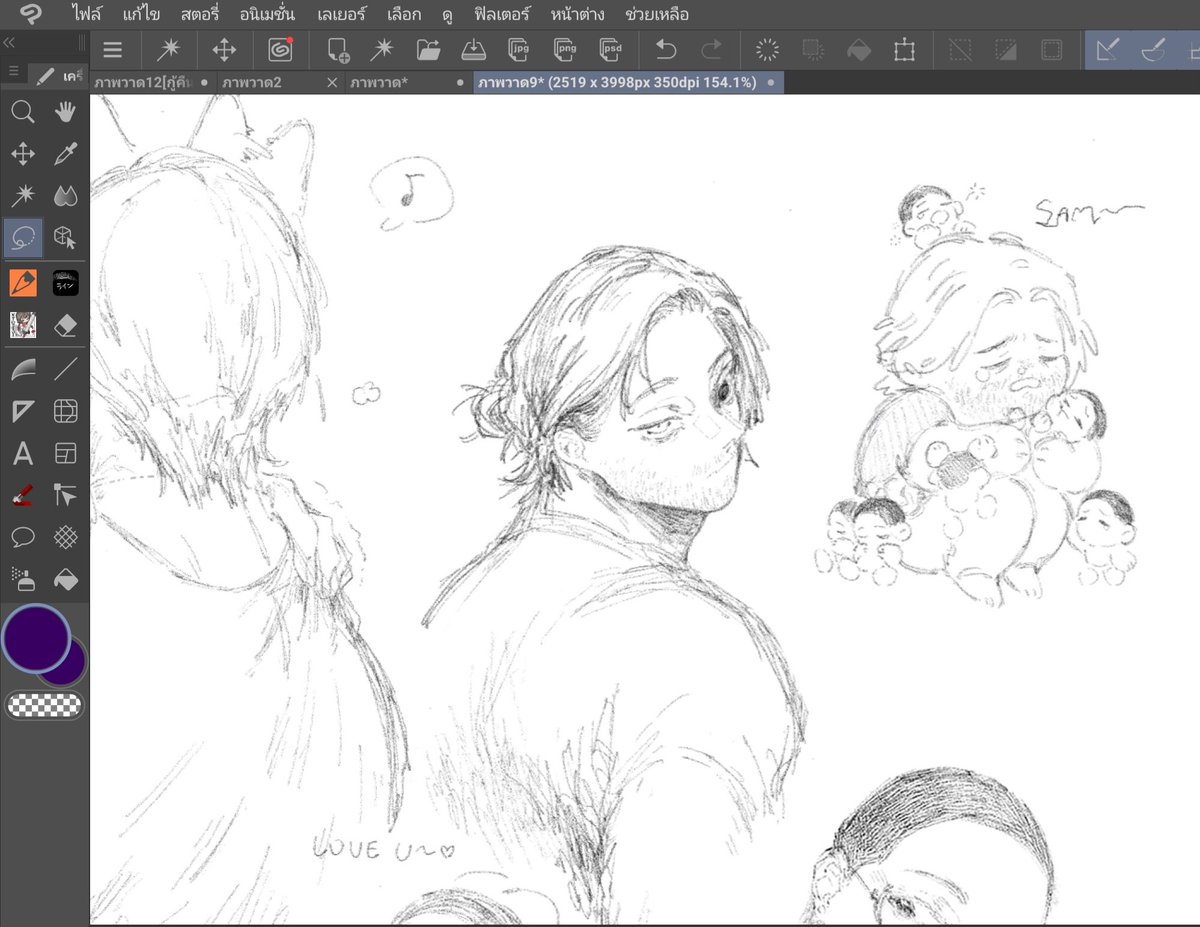1200x927 pixels.
Task: Click the sparkle icon beside the New icon
Action: click(382, 50)
